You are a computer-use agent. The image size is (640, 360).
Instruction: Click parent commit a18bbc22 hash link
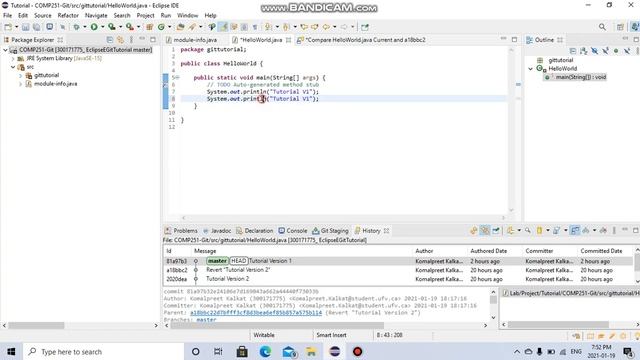point(256,313)
